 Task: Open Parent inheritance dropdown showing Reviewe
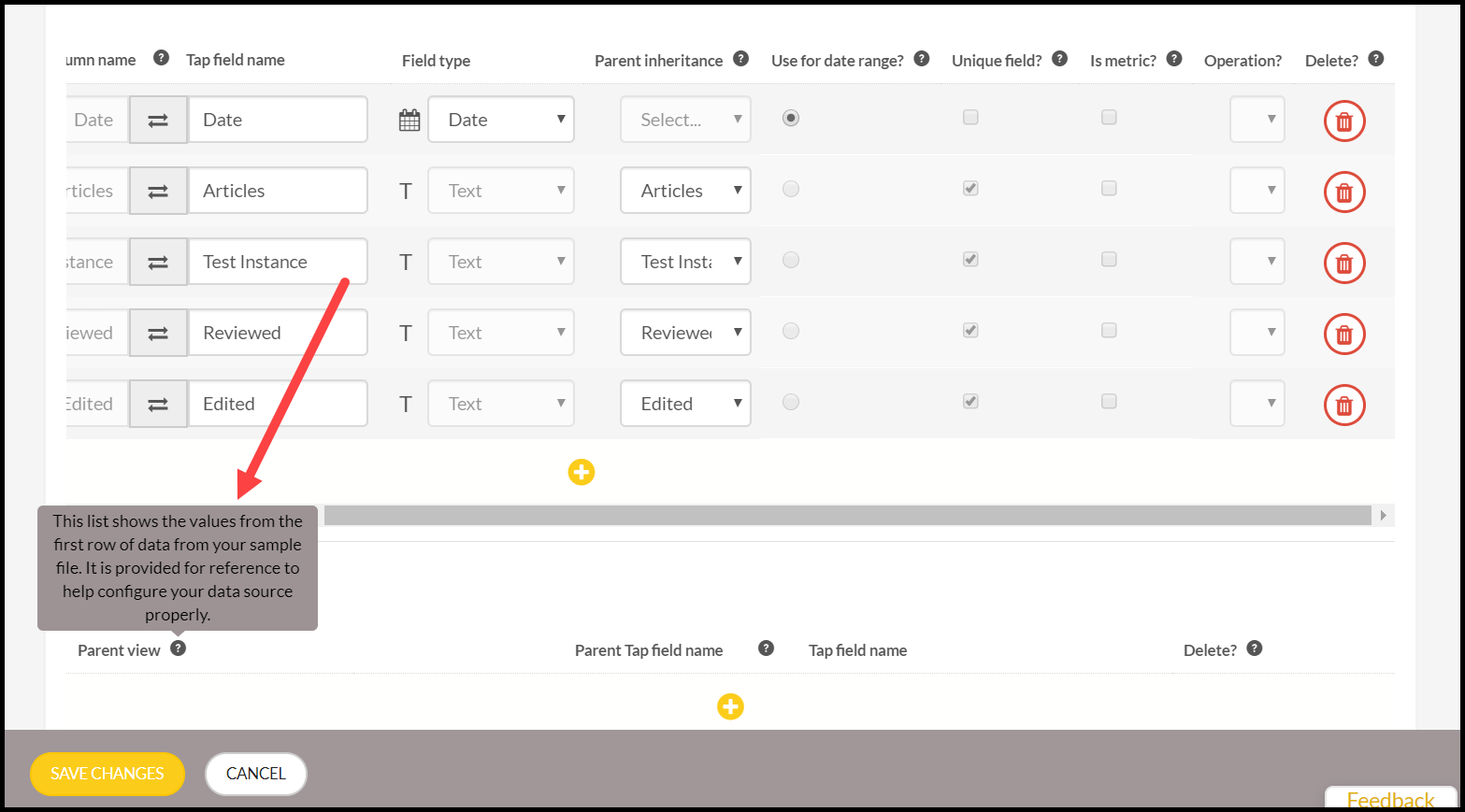685,333
